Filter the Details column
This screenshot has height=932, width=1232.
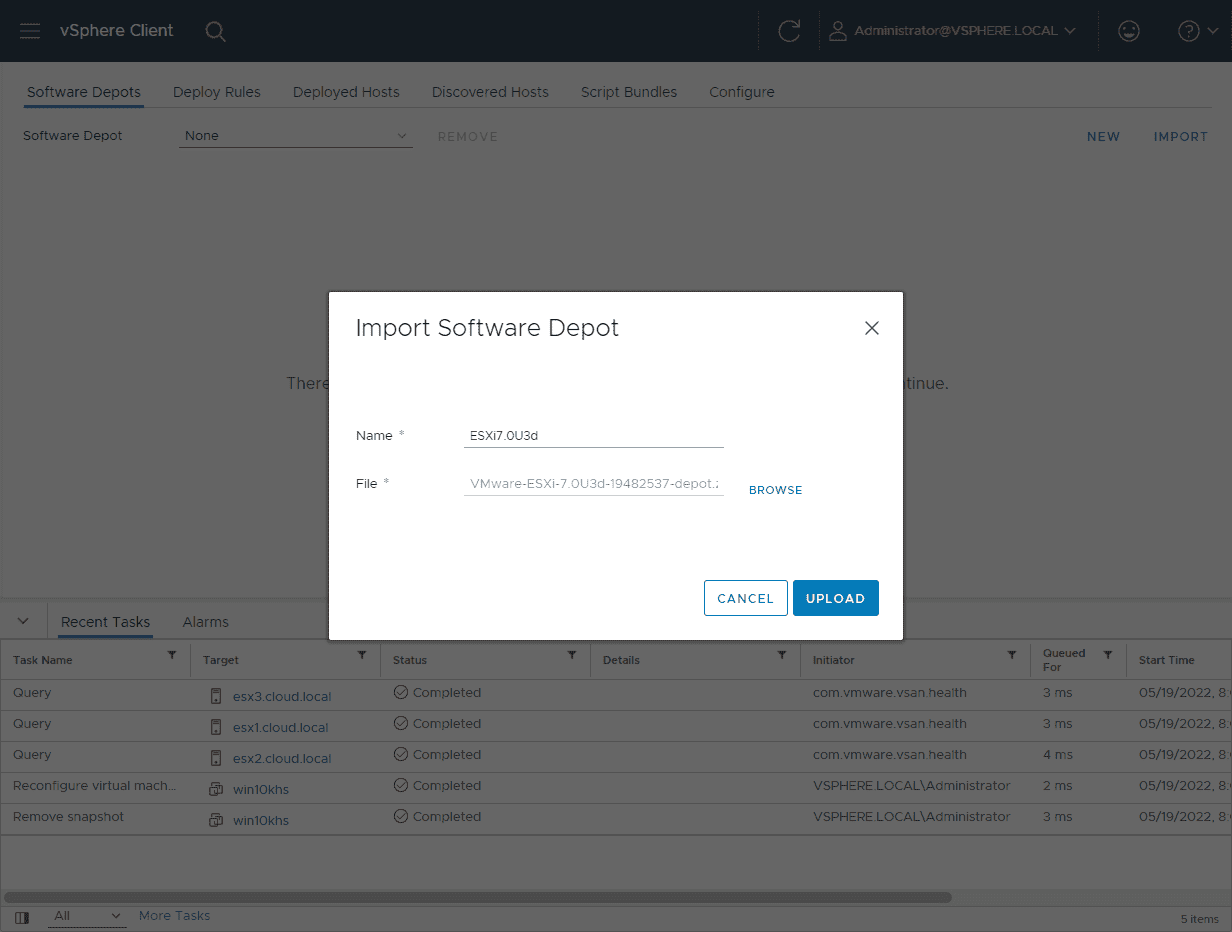(782, 655)
